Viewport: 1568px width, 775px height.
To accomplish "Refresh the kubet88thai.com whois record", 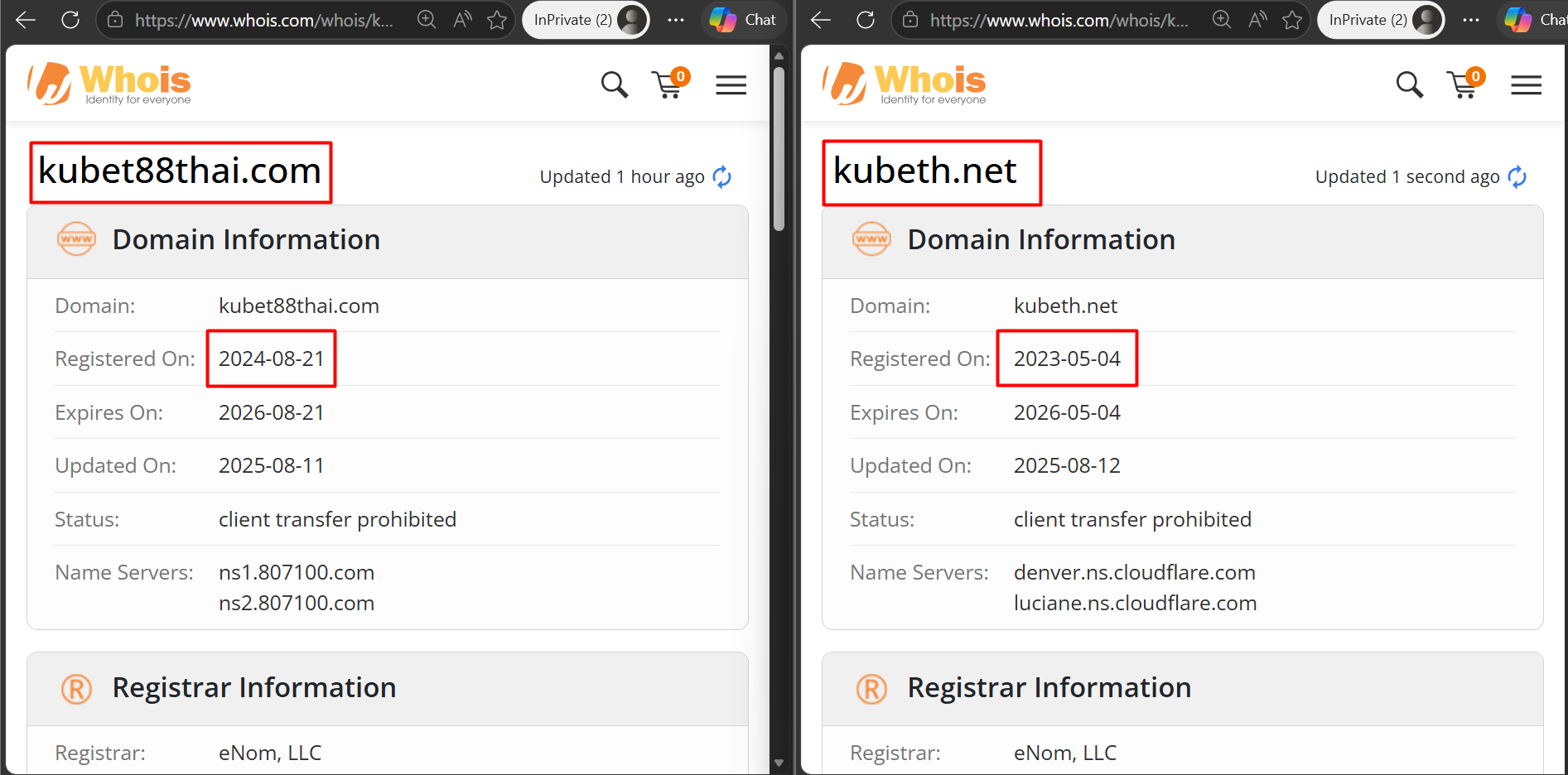I will [722, 176].
